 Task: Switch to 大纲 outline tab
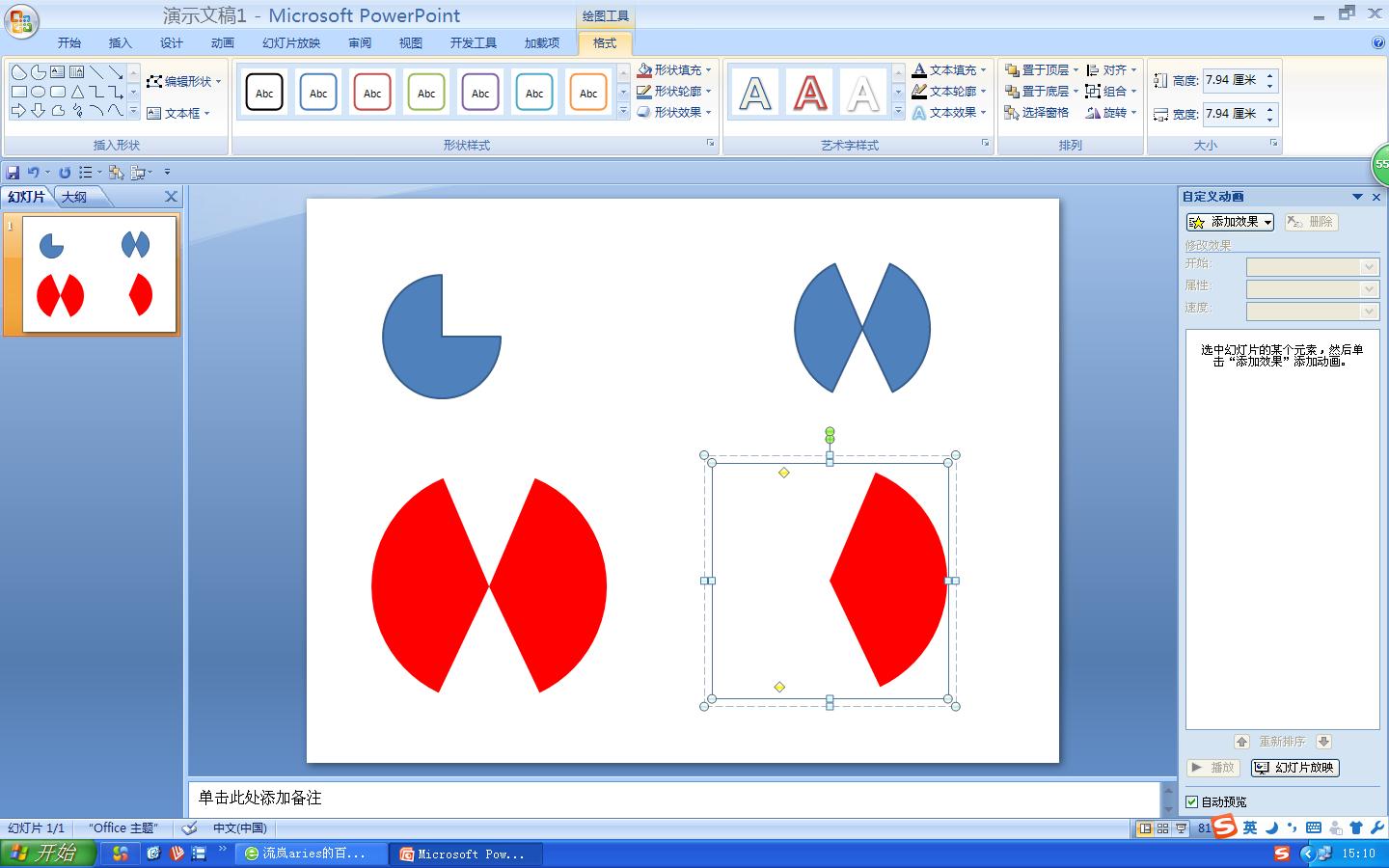(75, 197)
